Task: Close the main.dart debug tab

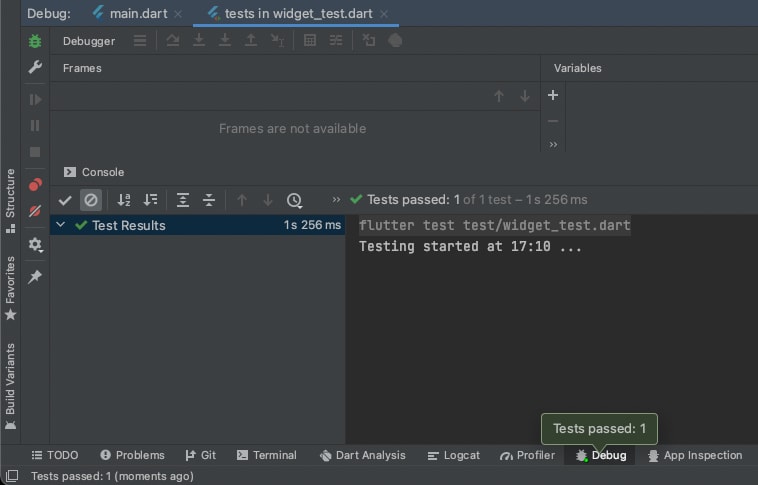Action: click(178, 14)
